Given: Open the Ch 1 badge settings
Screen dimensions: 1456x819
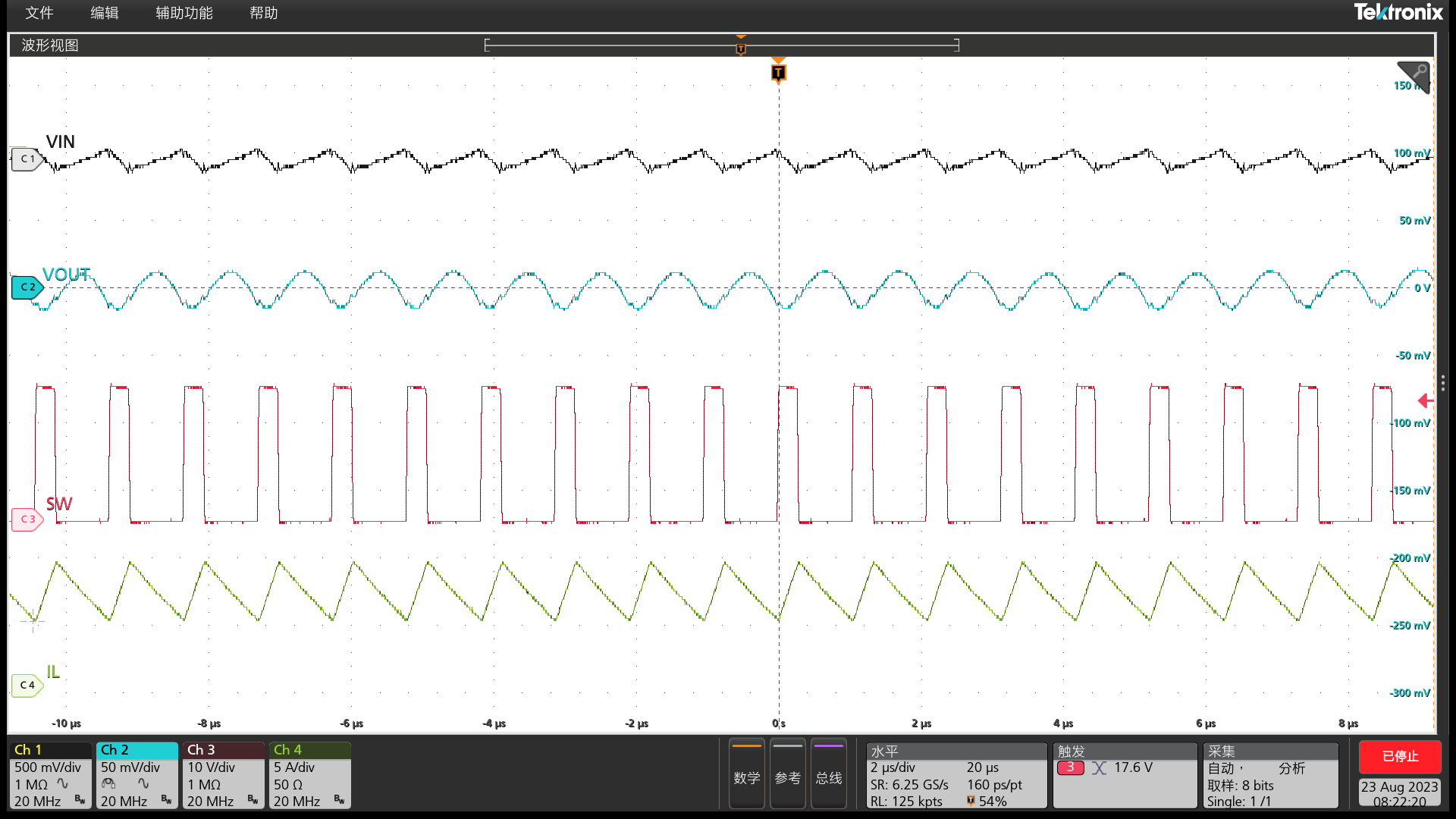Looking at the screenshot, I should (50, 775).
